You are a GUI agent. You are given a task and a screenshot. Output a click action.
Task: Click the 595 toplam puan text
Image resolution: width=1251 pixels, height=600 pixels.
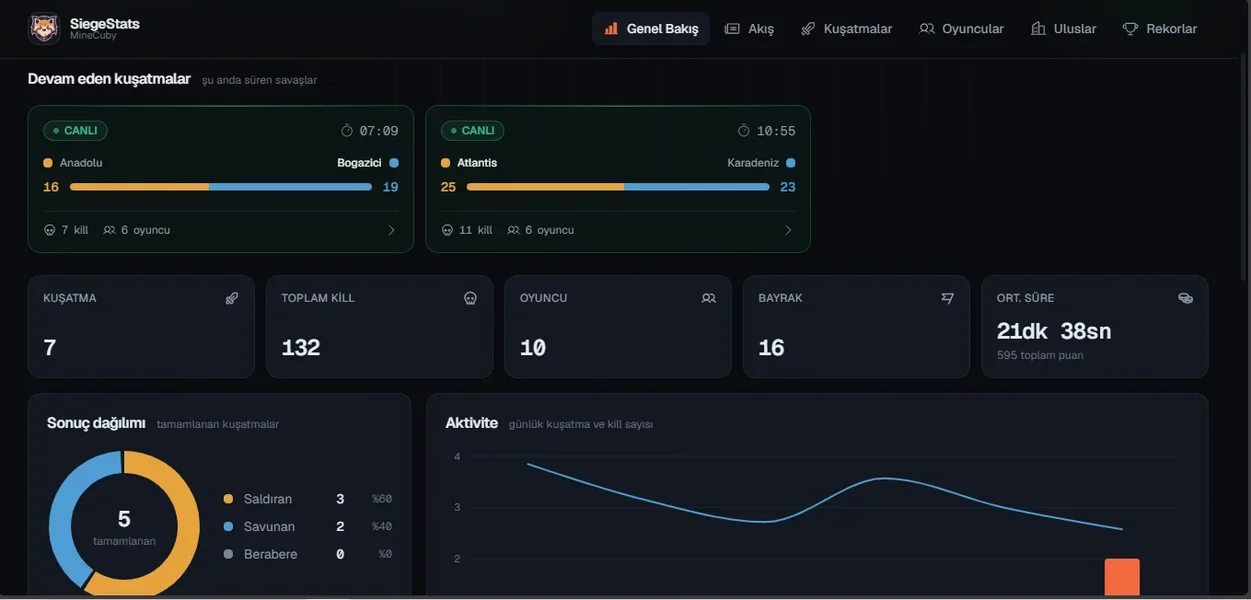click(x=1040, y=355)
